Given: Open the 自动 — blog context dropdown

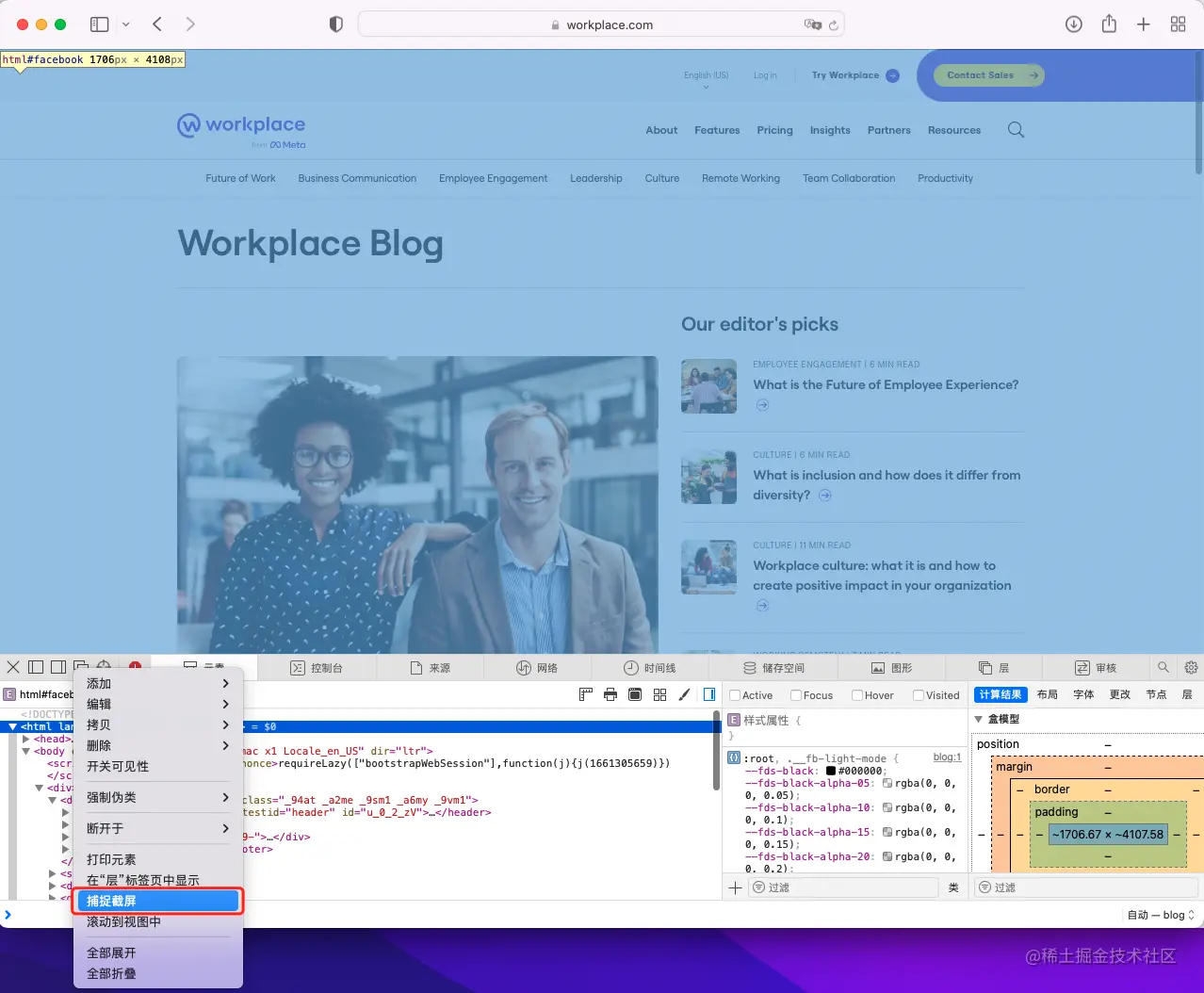Looking at the screenshot, I should 1161,915.
